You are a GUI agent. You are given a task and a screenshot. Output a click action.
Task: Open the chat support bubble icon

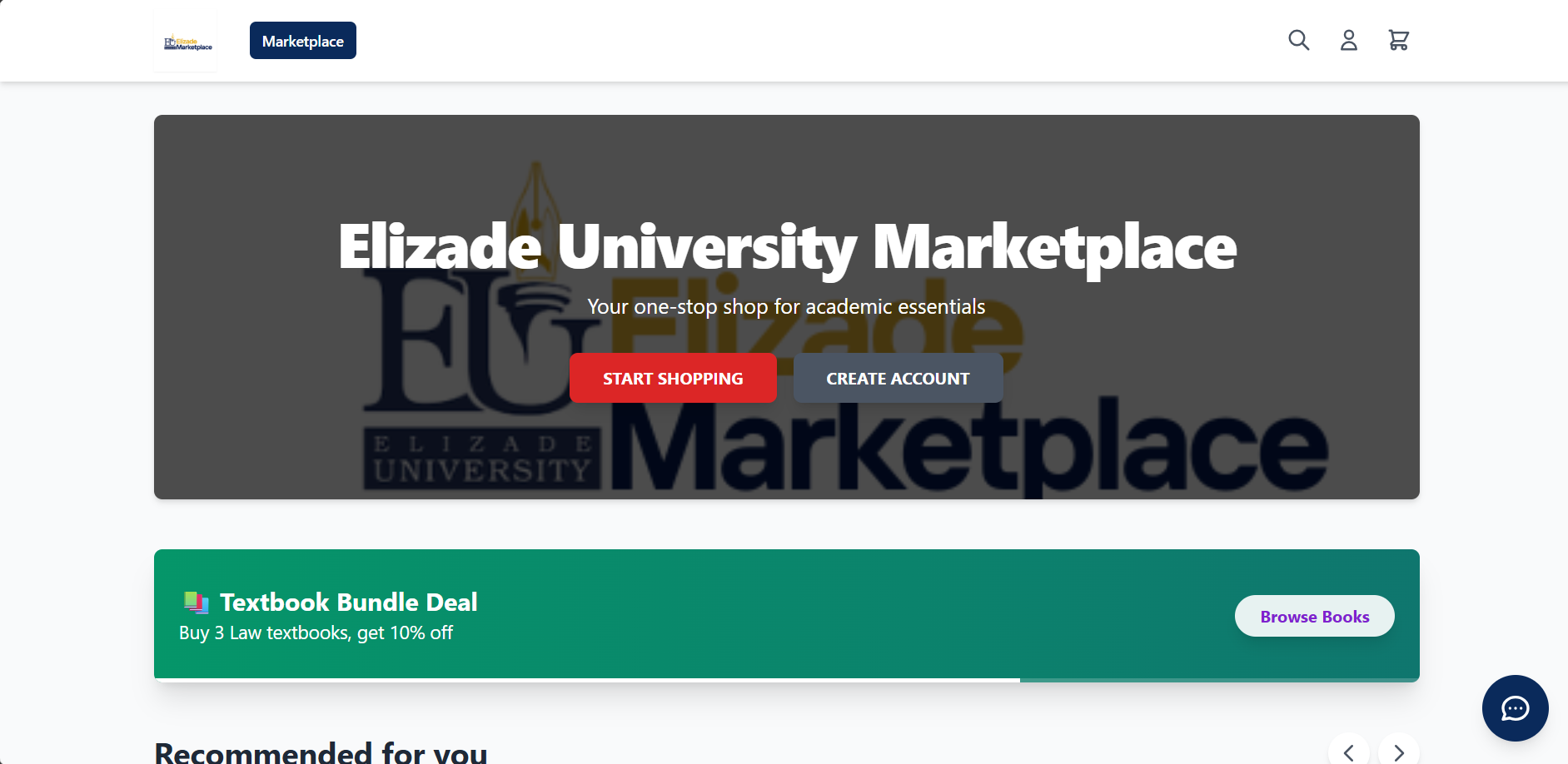pyautogui.click(x=1515, y=708)
